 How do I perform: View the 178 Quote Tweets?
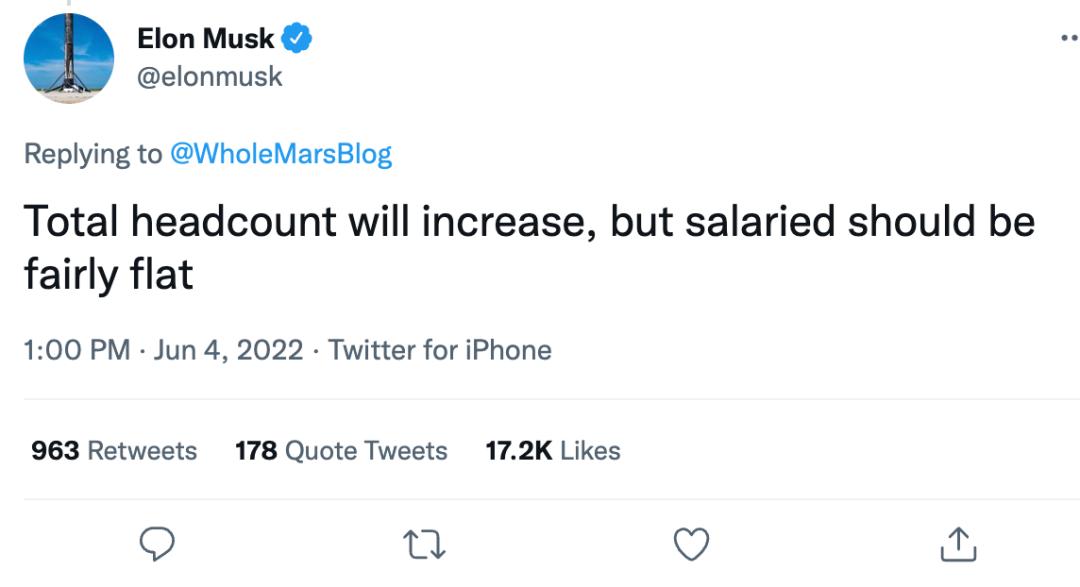click(341, 451)
